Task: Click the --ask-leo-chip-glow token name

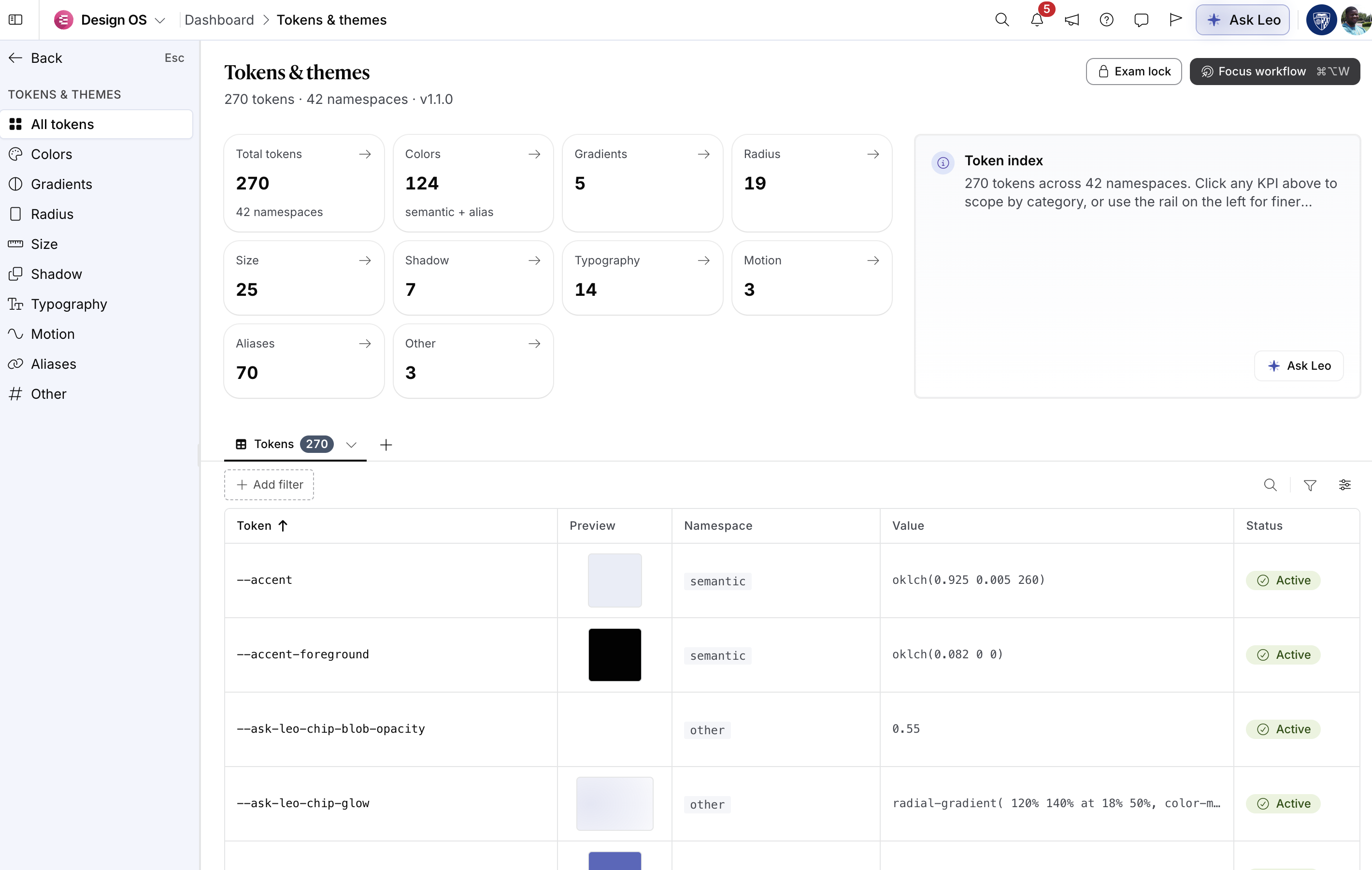Action: click(302, 803)
